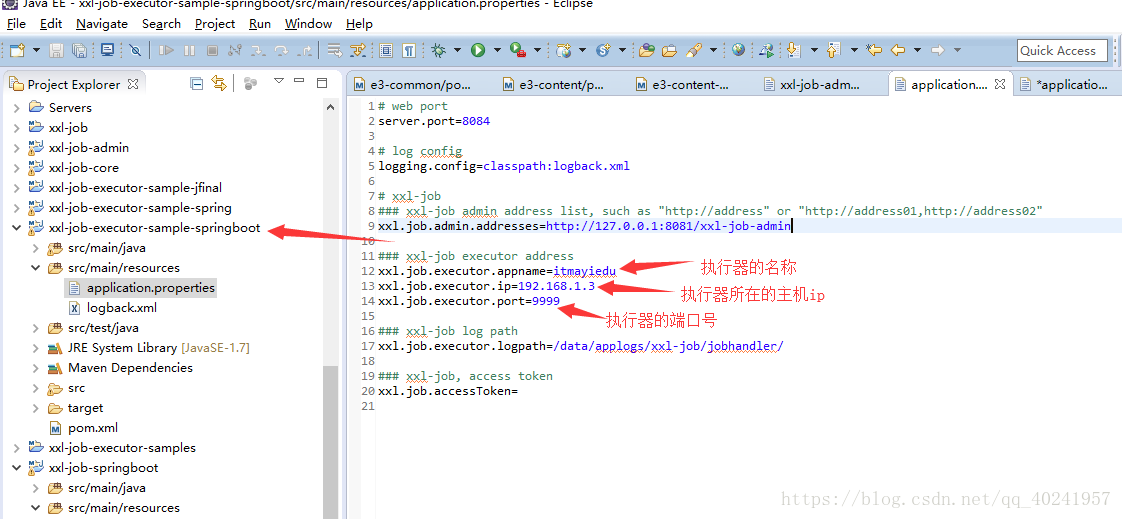This screenshot has width=1122, height=519.
Task: Click in the Quick Access field
Action: click(1062, 50)
